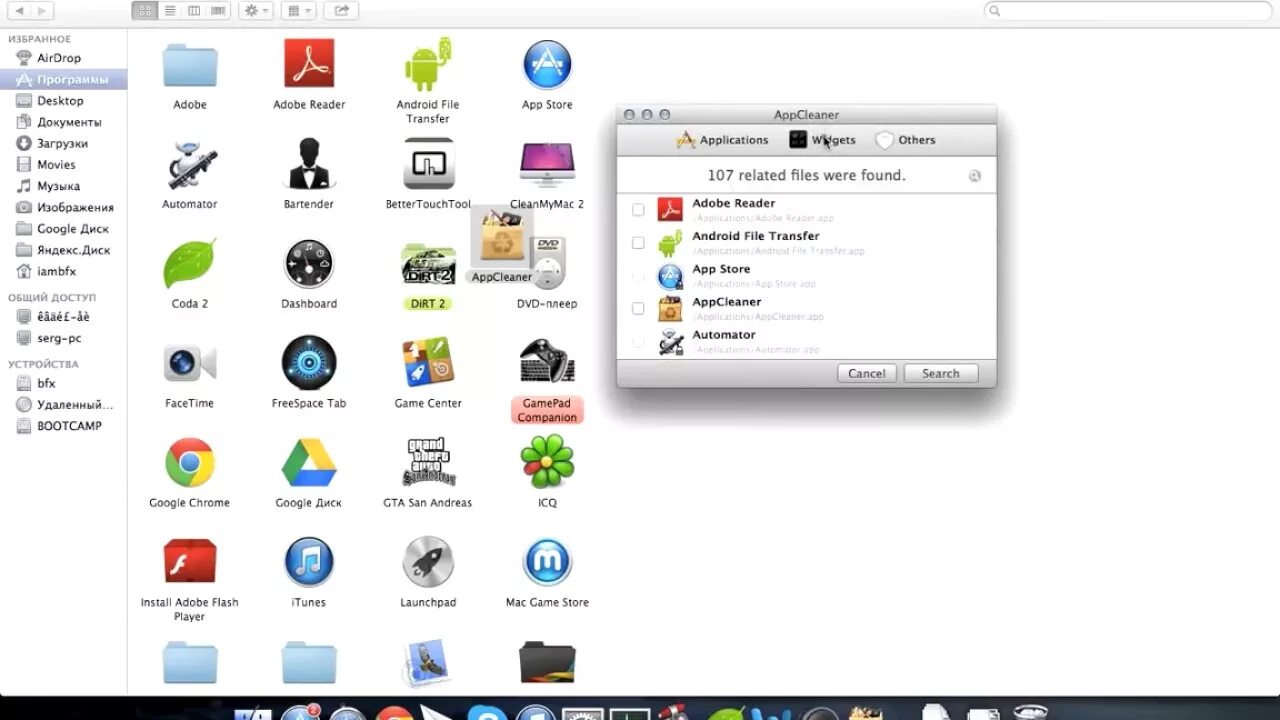Screen dimensions: 1280x720
Task: Go forward in Finder
Action: [x=43, y=10]
